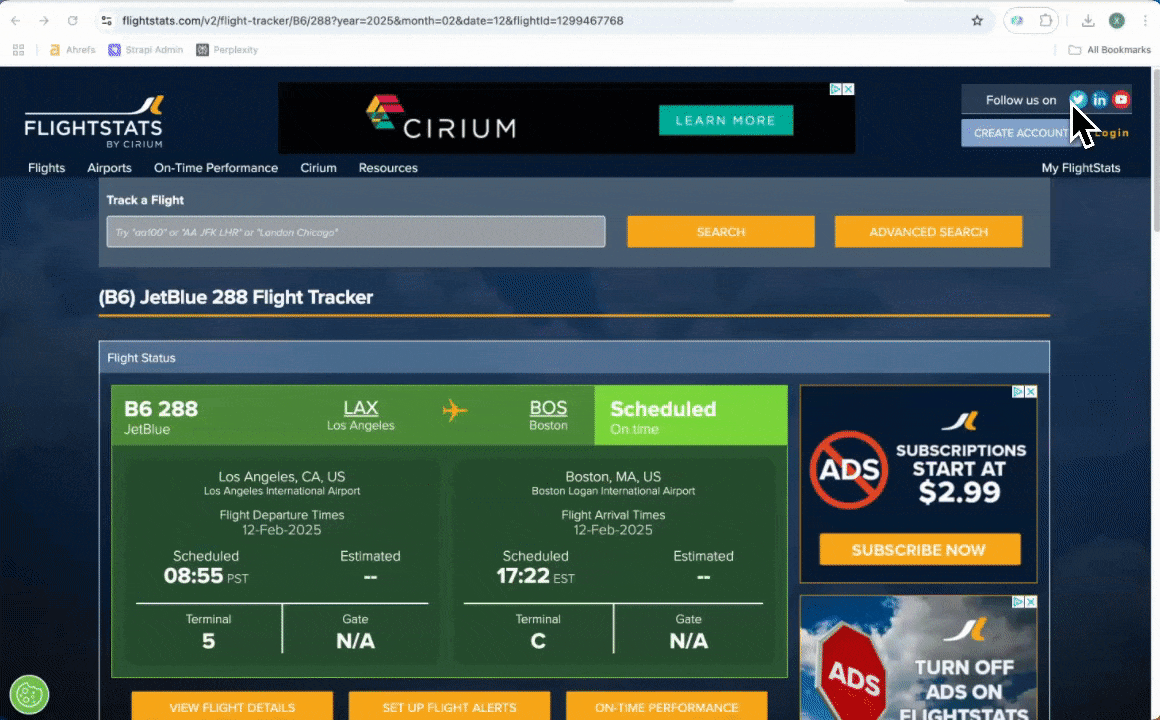Click the browser back arrow
The image size is (1160, 720).
coord(16,21)
